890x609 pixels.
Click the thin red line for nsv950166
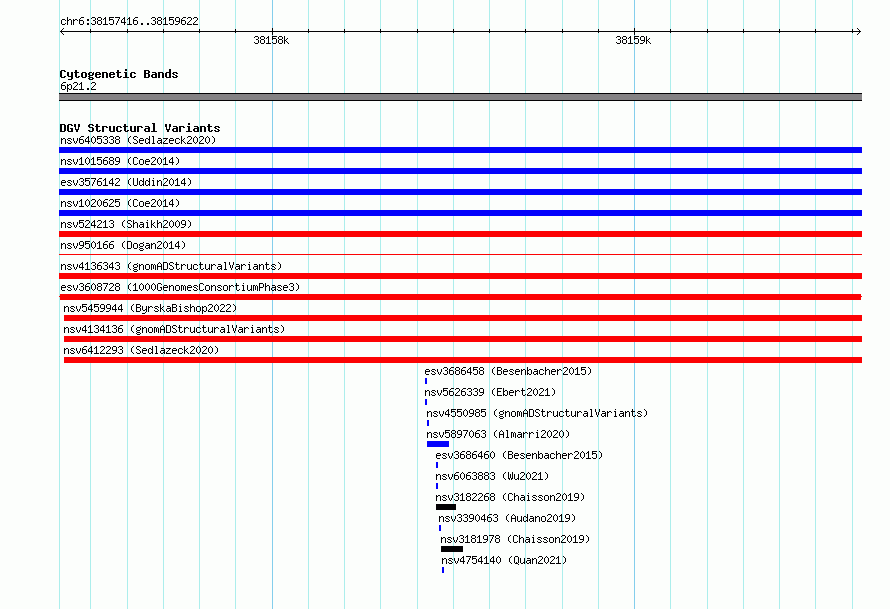click(460, 254)
